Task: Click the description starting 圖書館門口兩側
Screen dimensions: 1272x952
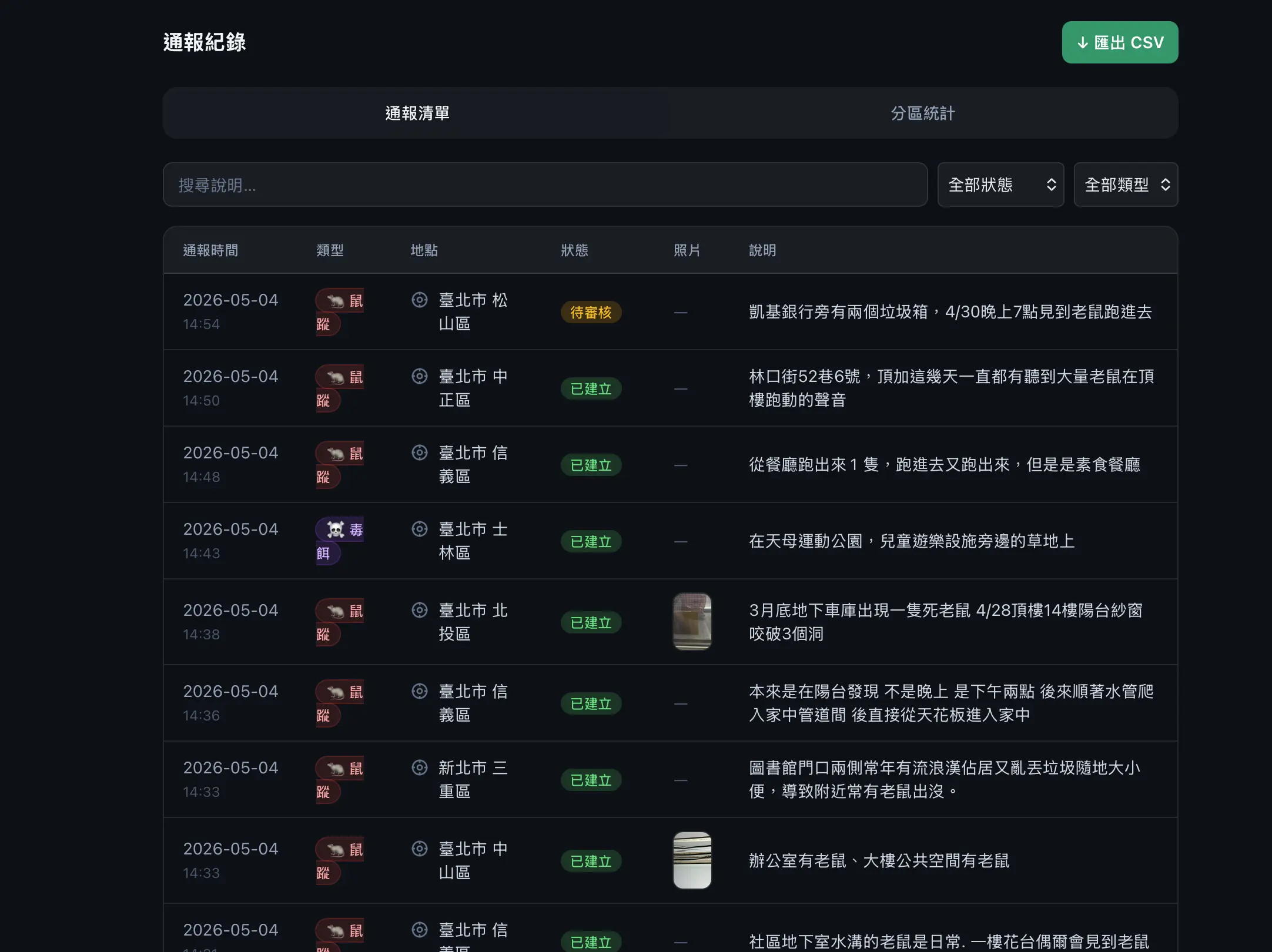Action: [x=945, y=779]
